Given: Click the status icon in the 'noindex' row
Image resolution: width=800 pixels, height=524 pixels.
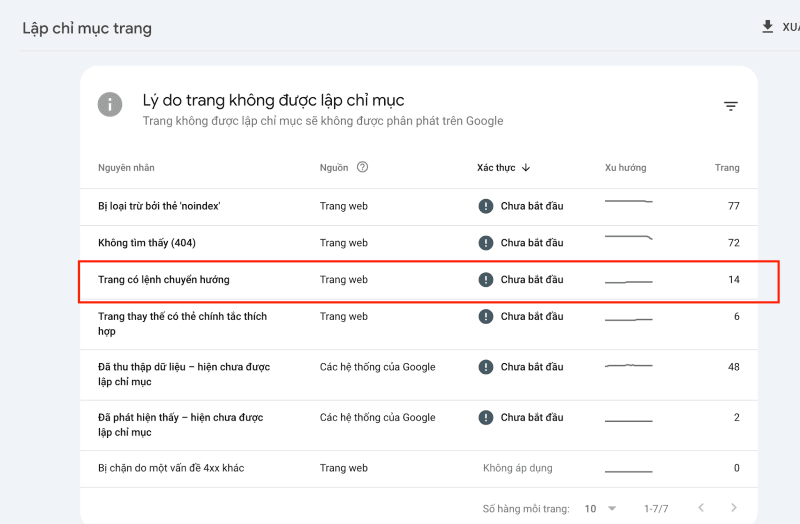Looking at the screenshot, I should pyautogui.click(x=486, y=206).
